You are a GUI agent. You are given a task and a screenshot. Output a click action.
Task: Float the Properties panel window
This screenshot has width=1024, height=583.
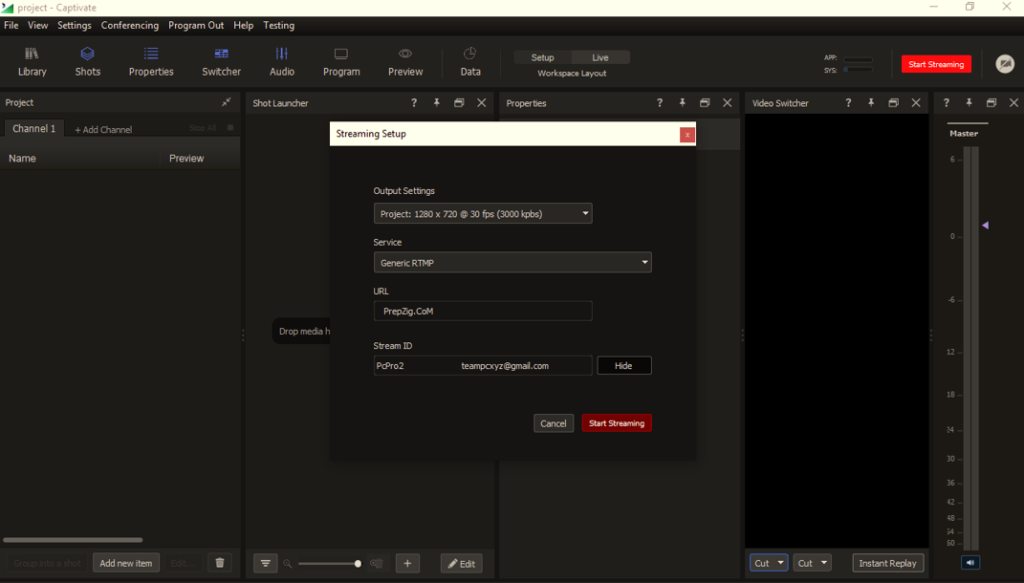(x=705, y=103)
